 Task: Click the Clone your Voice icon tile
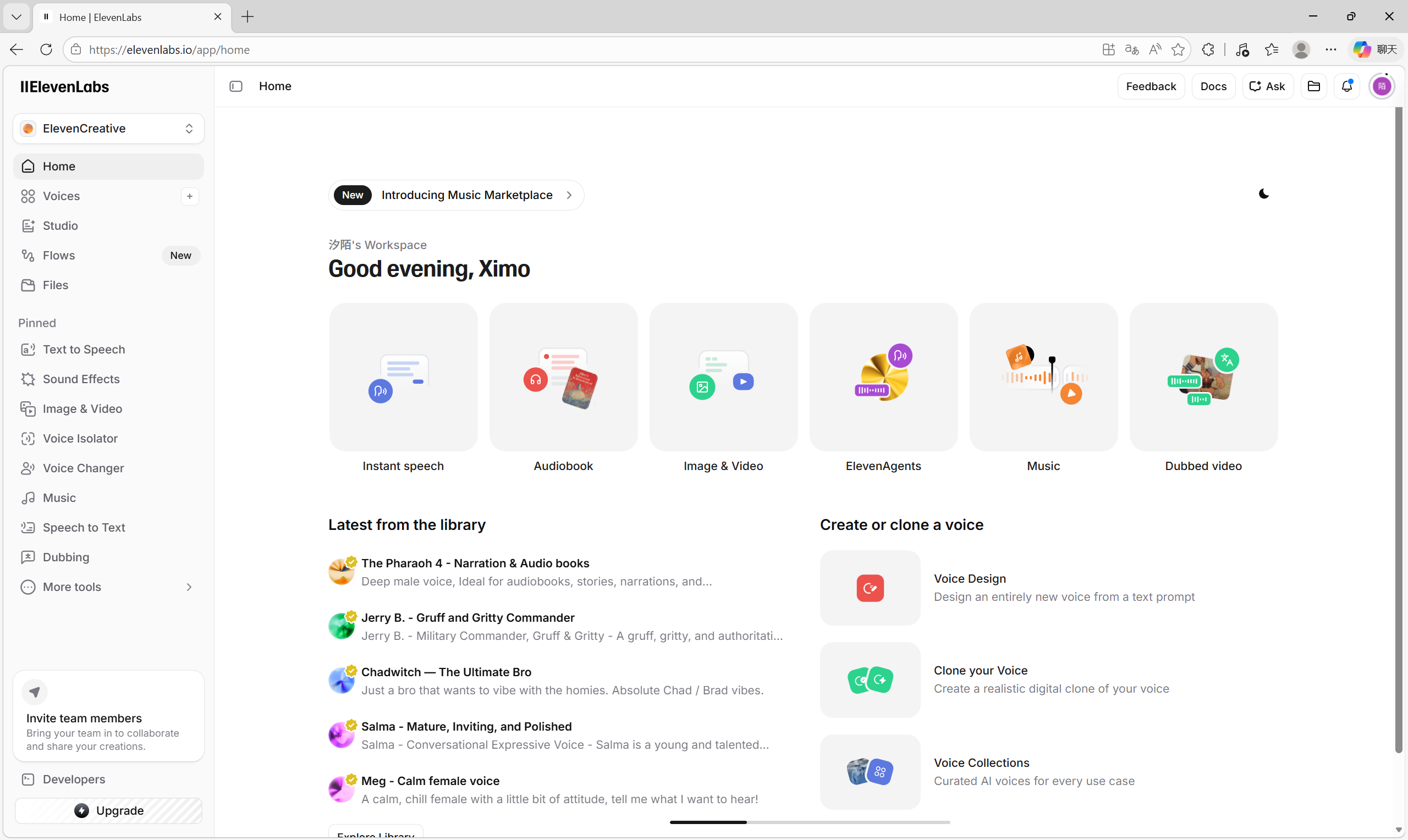[870, 680]
